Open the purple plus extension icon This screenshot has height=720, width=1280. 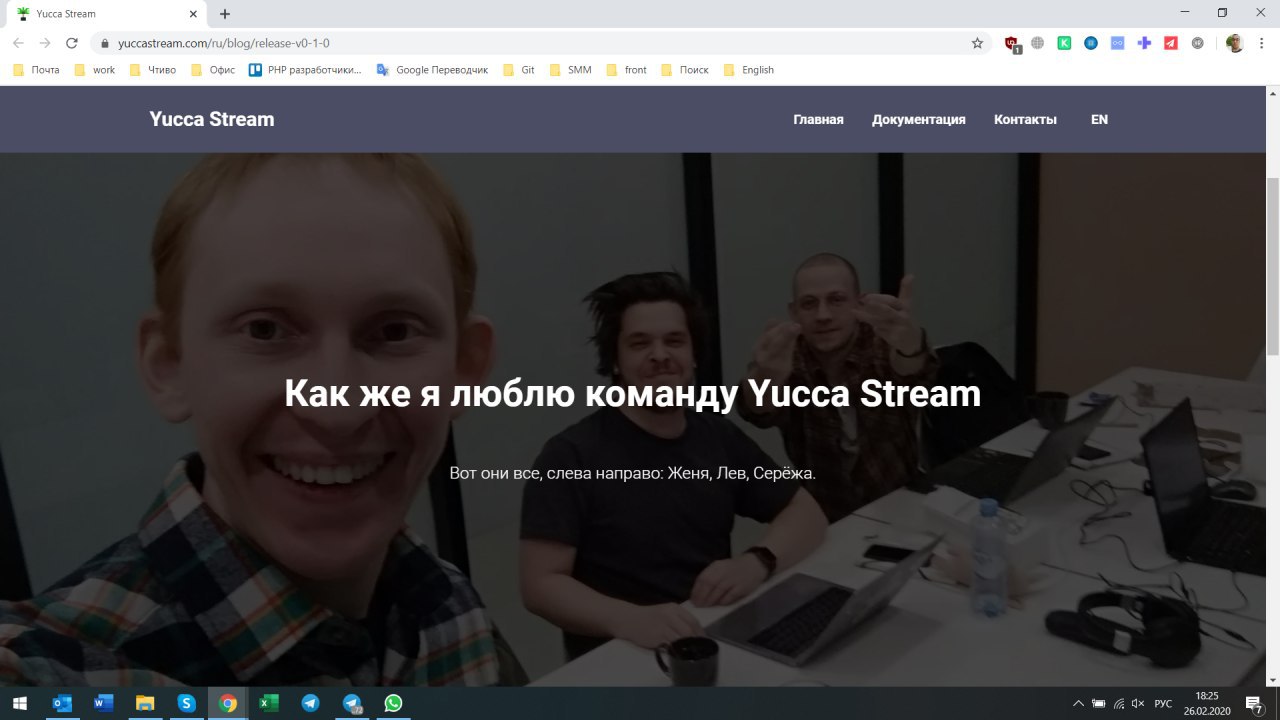(x=1145, y=43)
